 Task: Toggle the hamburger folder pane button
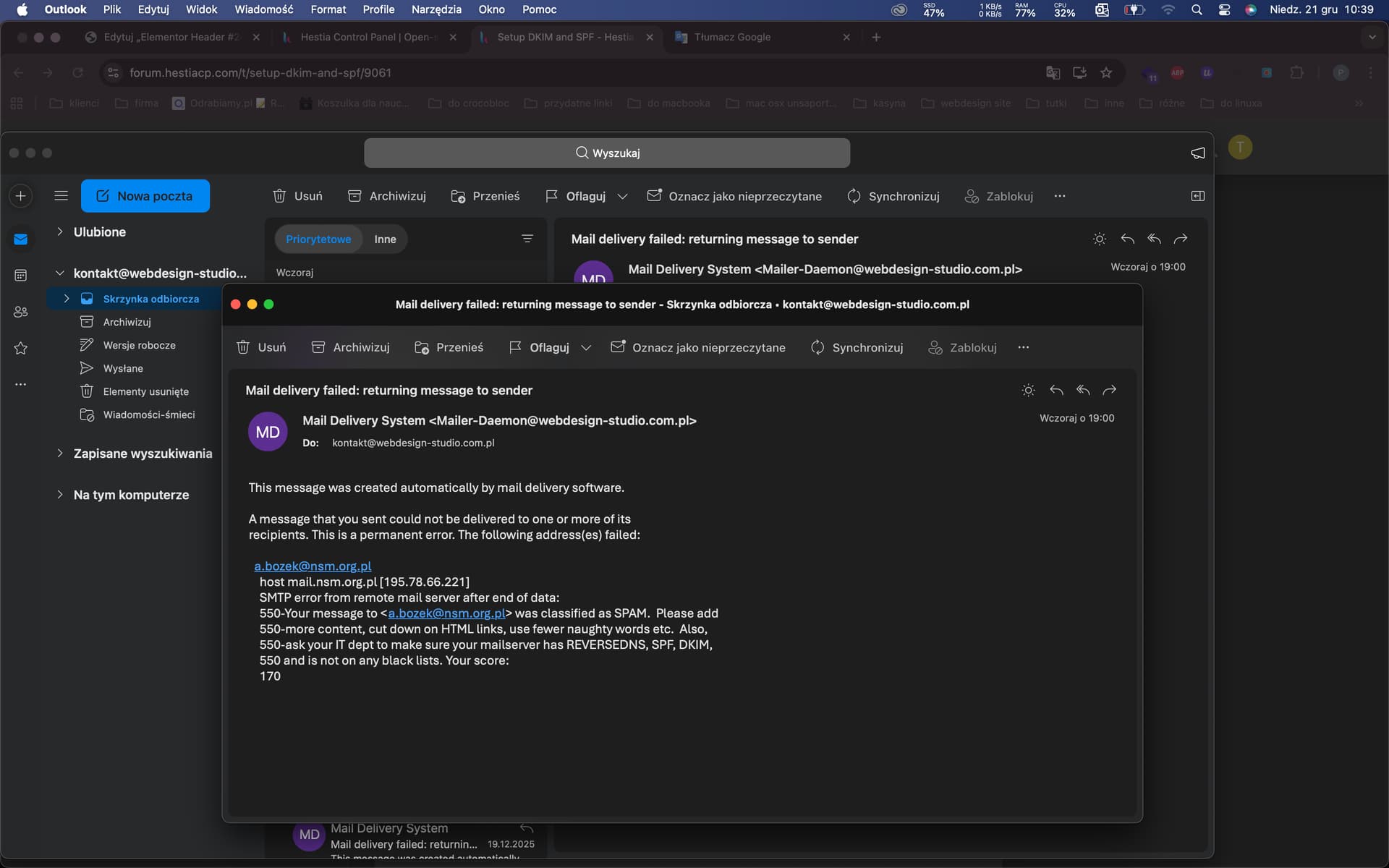point(61,196)
